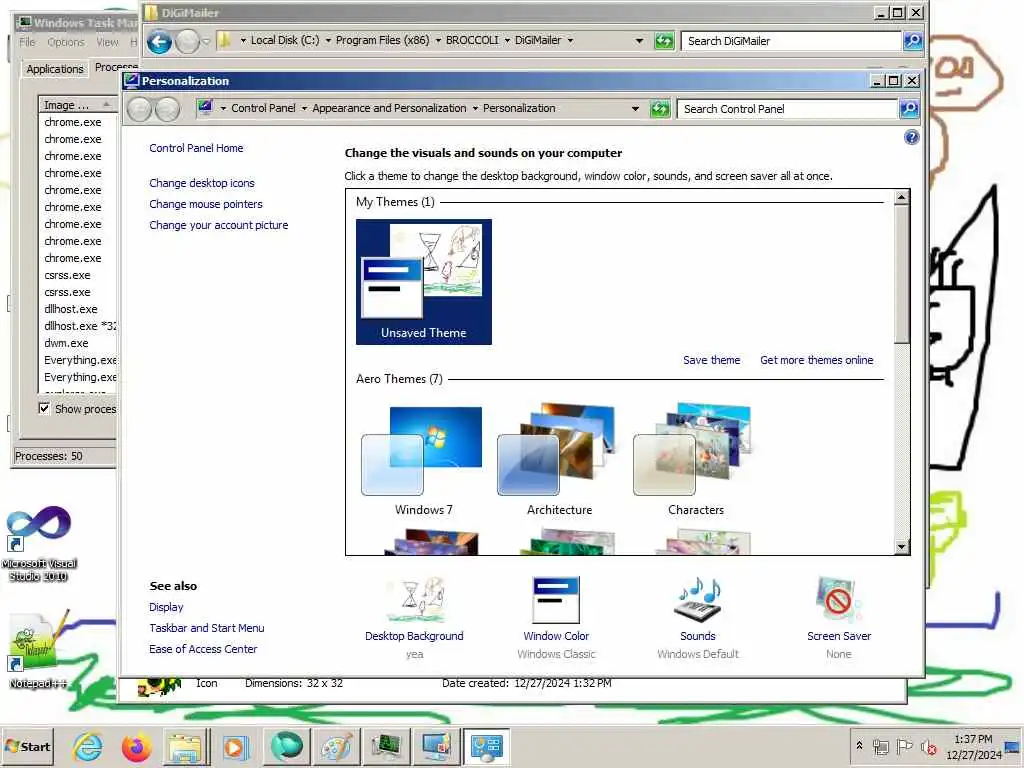Open Task Manager Options menu
The image size is (1024, 768).
click(66, 42)
